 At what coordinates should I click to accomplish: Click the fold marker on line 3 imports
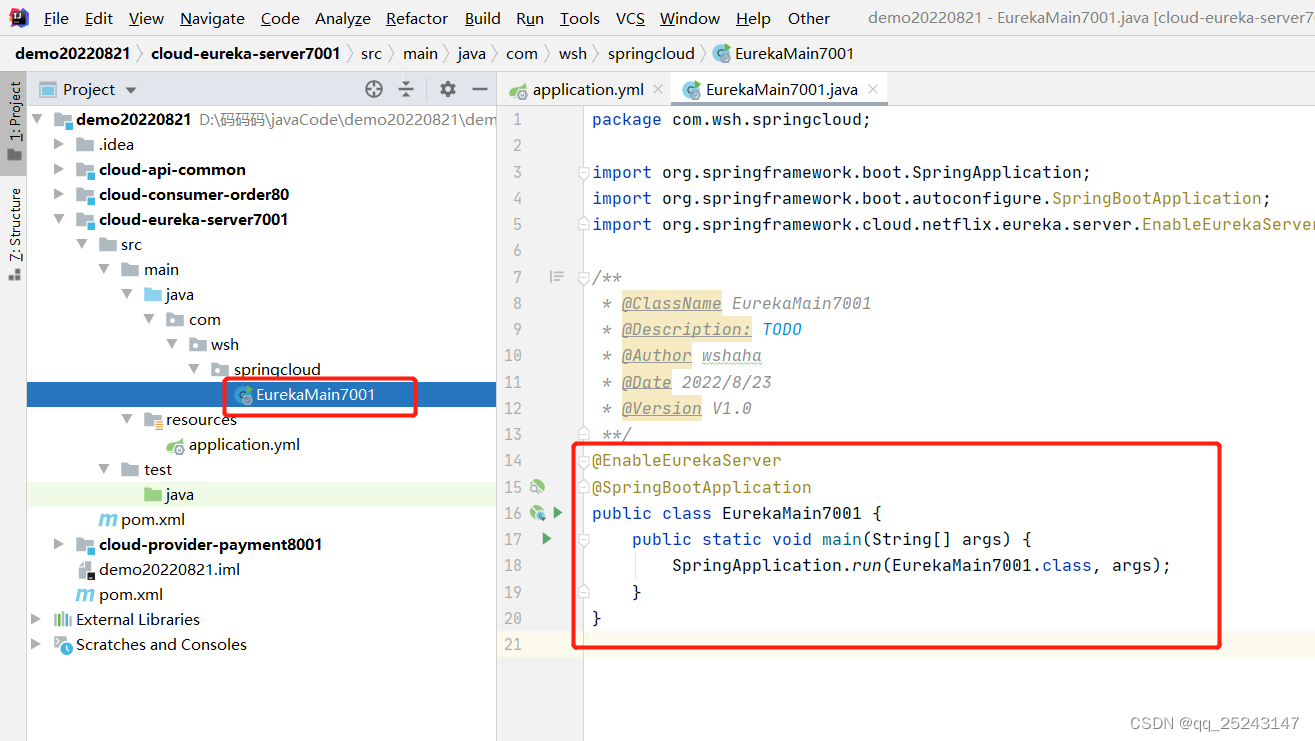pos(583,172)
